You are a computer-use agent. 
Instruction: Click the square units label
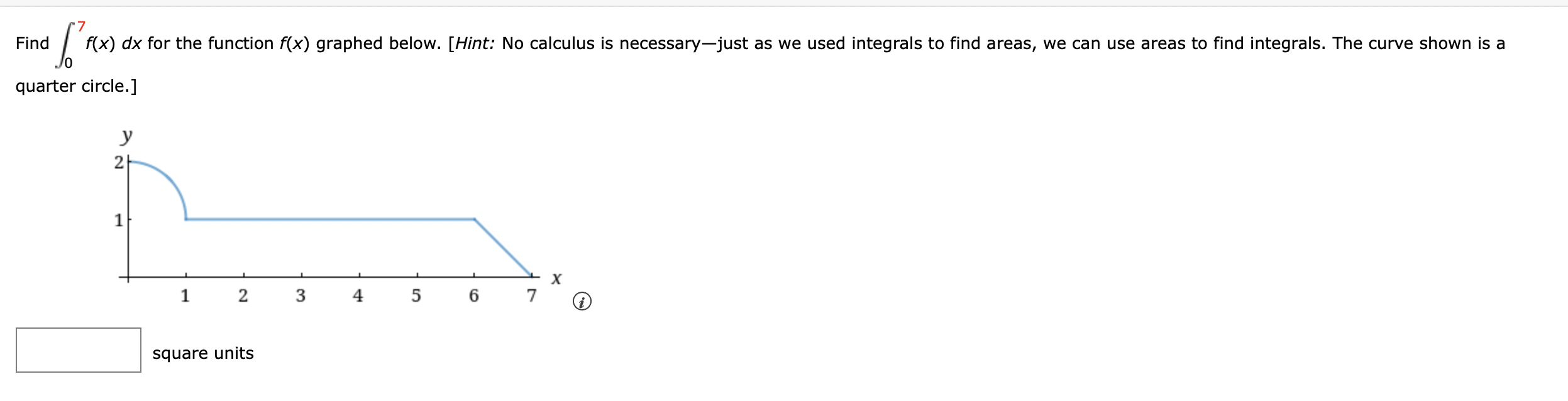[204, 354]
